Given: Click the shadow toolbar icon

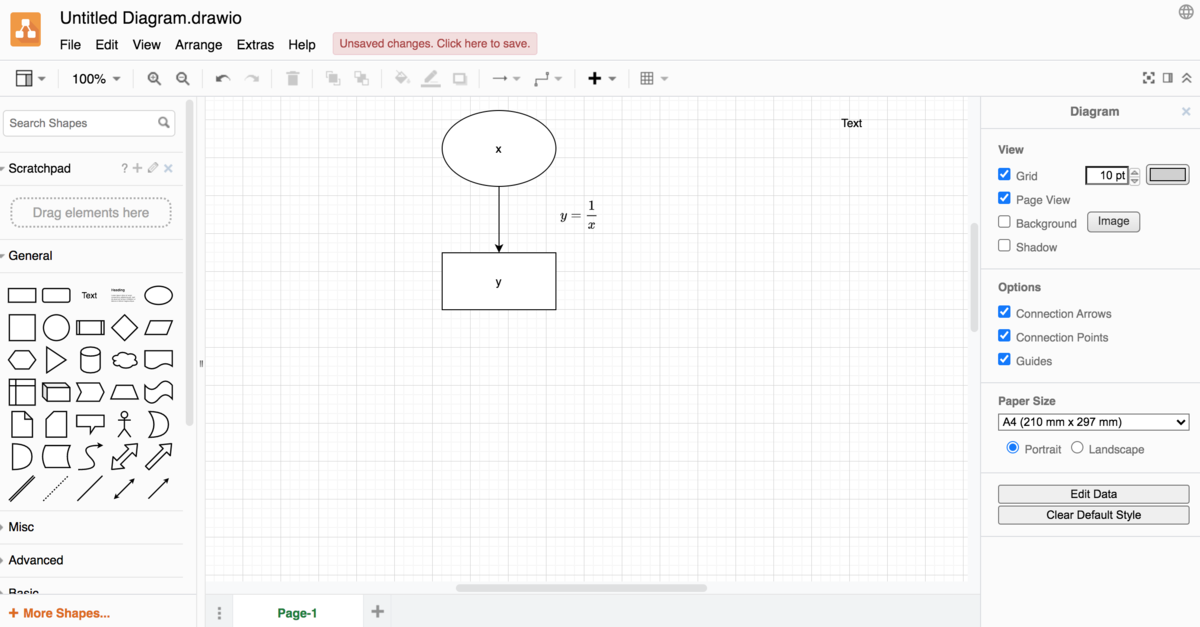Looking at the screenshot, I should (460, 78).
